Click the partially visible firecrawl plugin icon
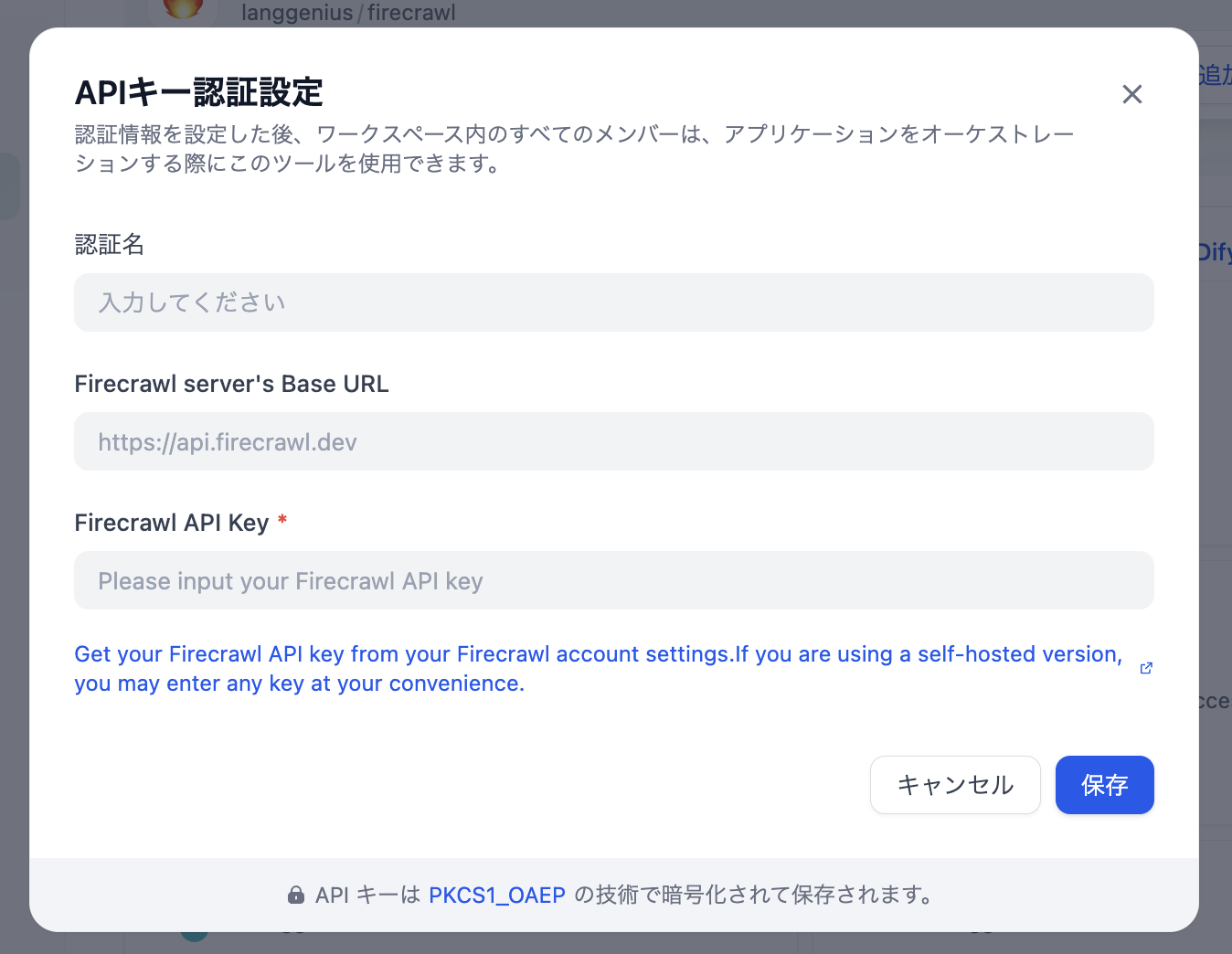 [x=183, y=9]
